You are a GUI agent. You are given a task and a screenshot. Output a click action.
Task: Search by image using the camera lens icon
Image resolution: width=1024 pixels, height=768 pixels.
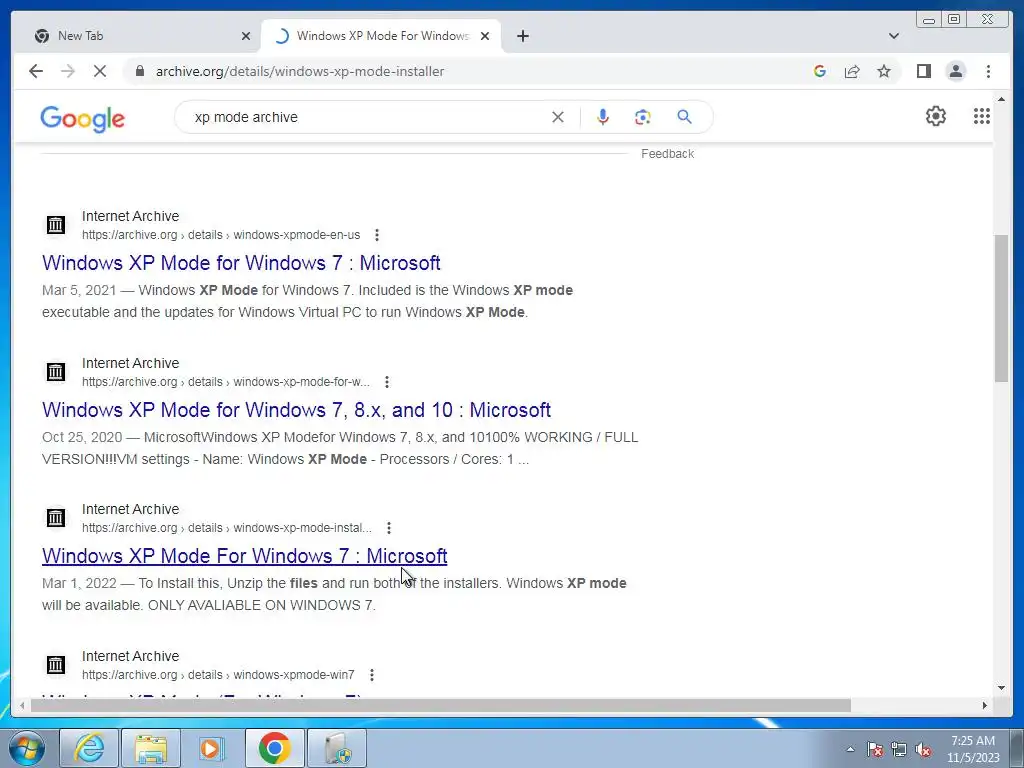click(643, 117)
